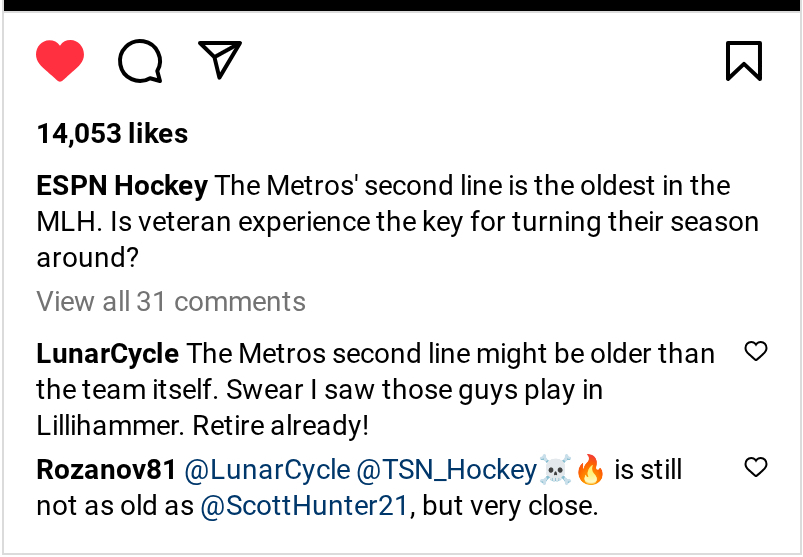This screenshot has width=803, height=557.
Task: Save post with bookmark icon
Action: pyautogui.click(x=743, y=61)
